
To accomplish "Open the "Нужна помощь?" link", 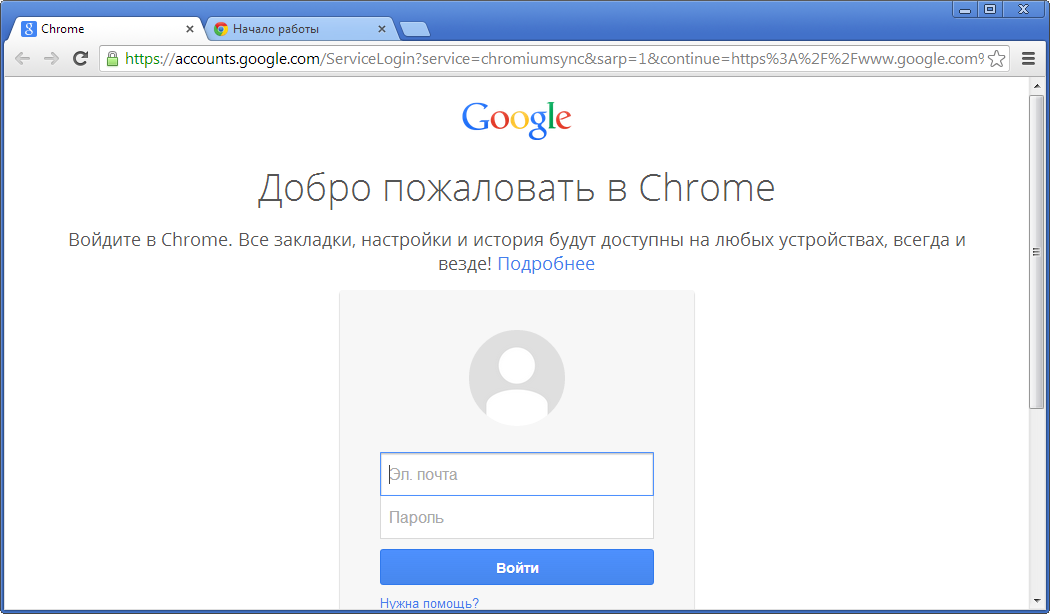I will 429,603.
